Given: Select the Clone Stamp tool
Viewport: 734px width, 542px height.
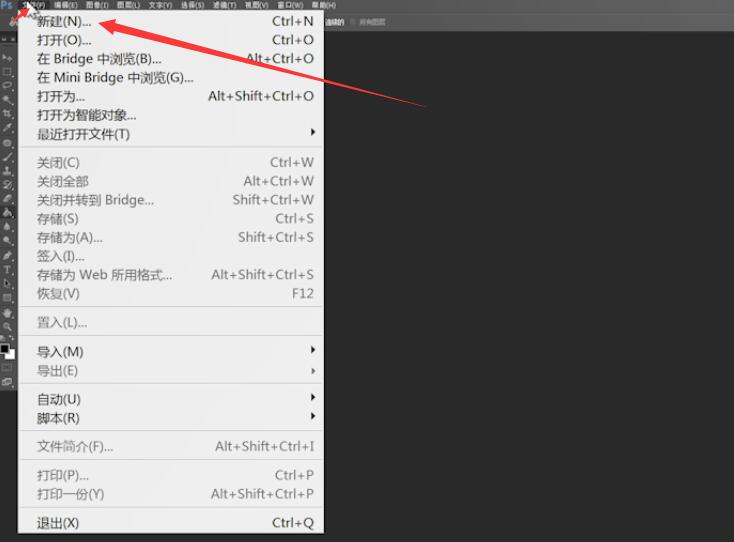Looking at the screenshot, I should tap(7, 171).
